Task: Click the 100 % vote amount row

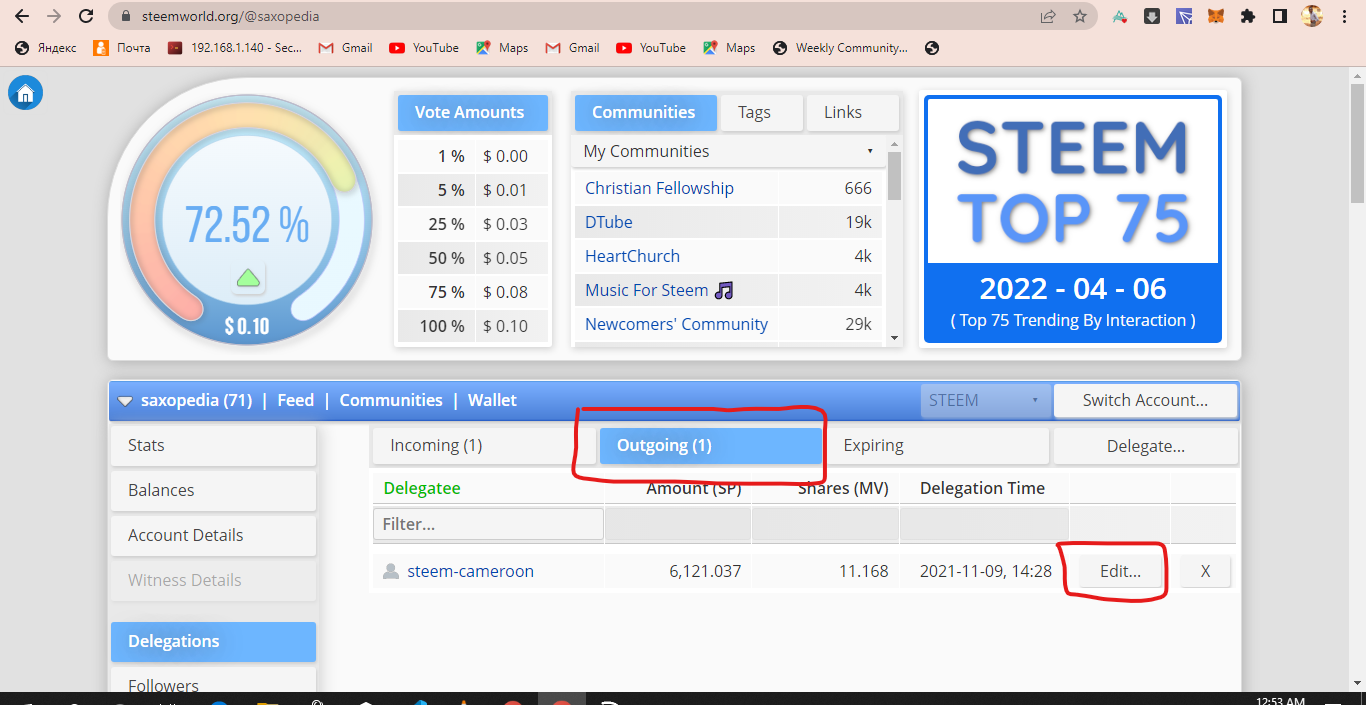Action: [473, 326]
